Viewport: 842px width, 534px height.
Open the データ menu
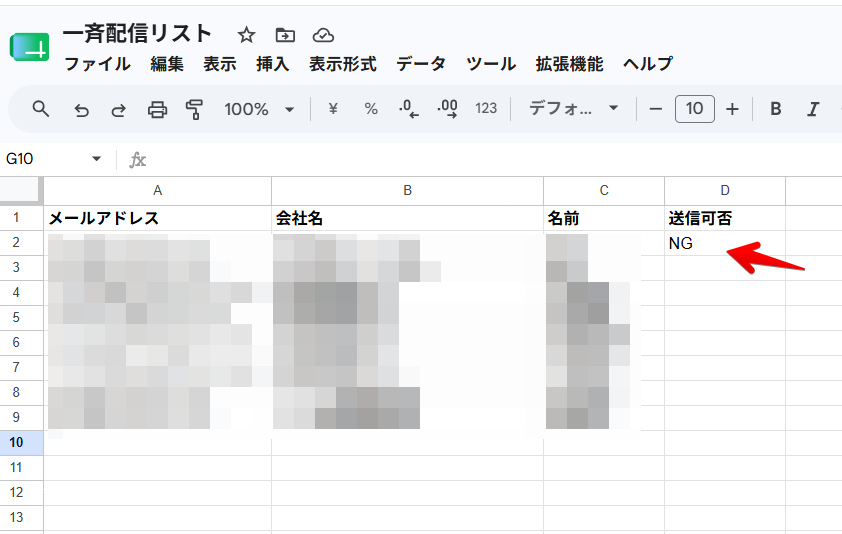point(421,64)
